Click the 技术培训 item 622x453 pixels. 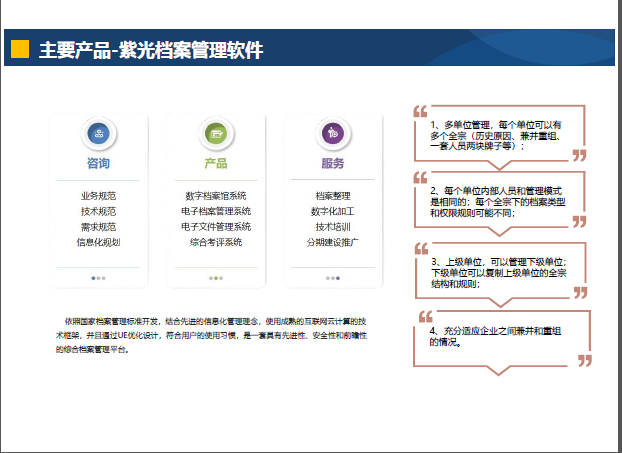[x=333, y=226]
